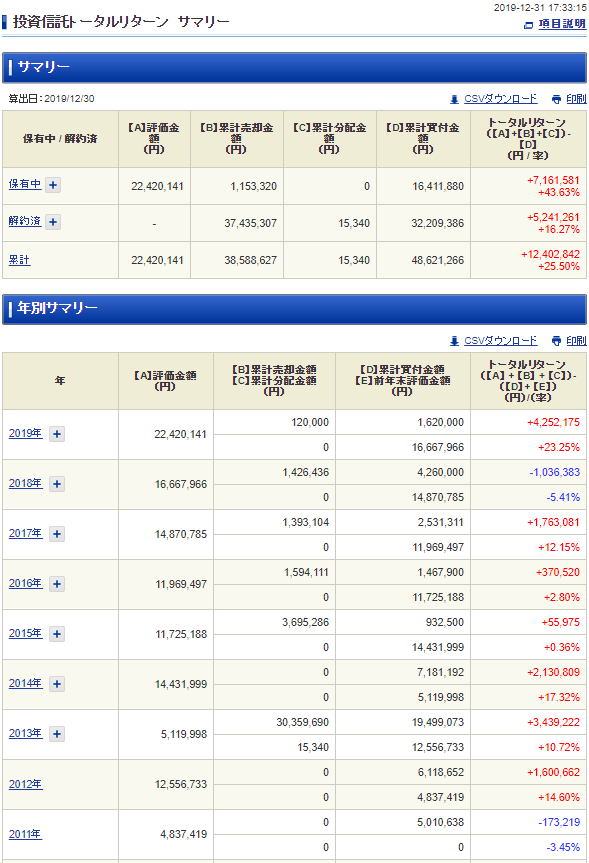Expand the 2014年 row details
Viewport: 589px width, 863px height.
coord(57,684)
